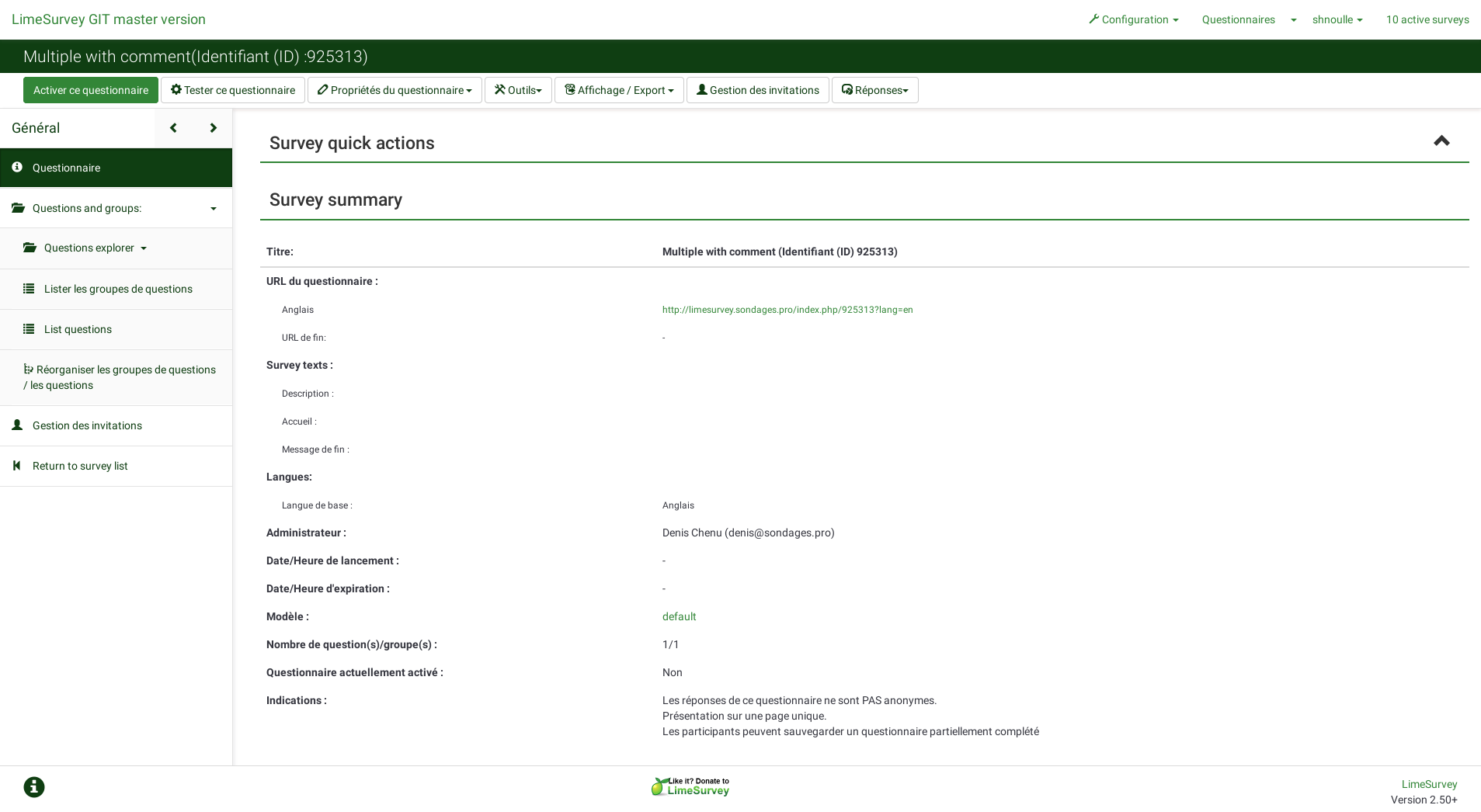Open the 10 active surveys link
This screenshot has height=812, width=1481.
pyautogui.click(x=1427, y=19)
